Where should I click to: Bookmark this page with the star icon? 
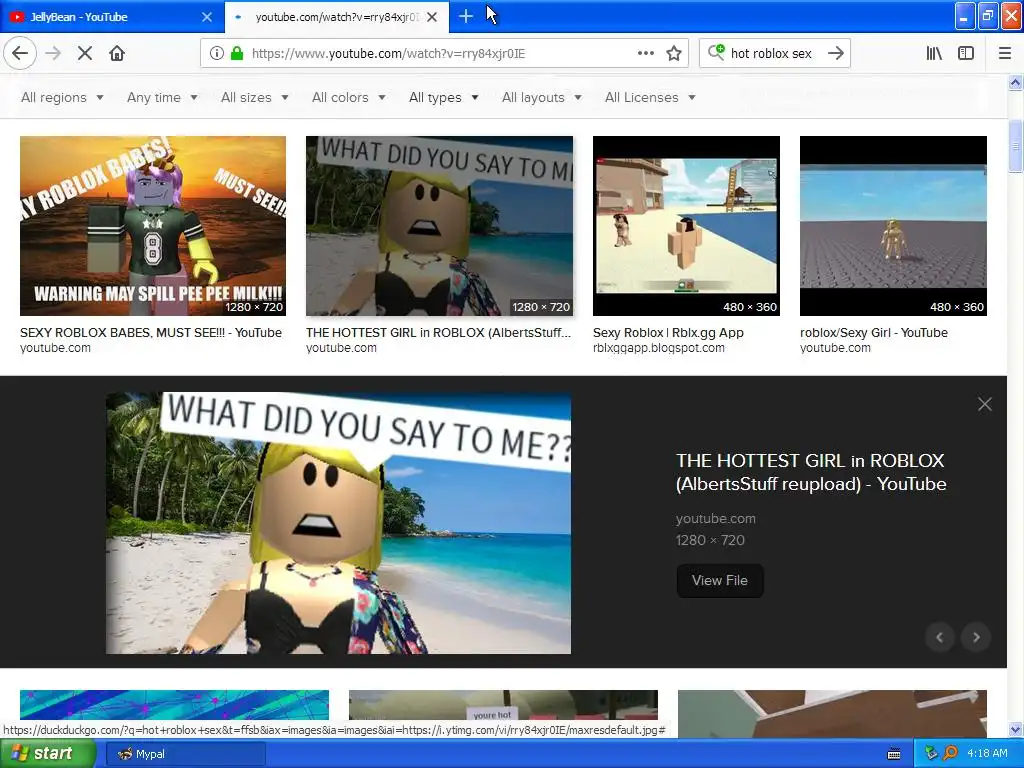point(674,53)
